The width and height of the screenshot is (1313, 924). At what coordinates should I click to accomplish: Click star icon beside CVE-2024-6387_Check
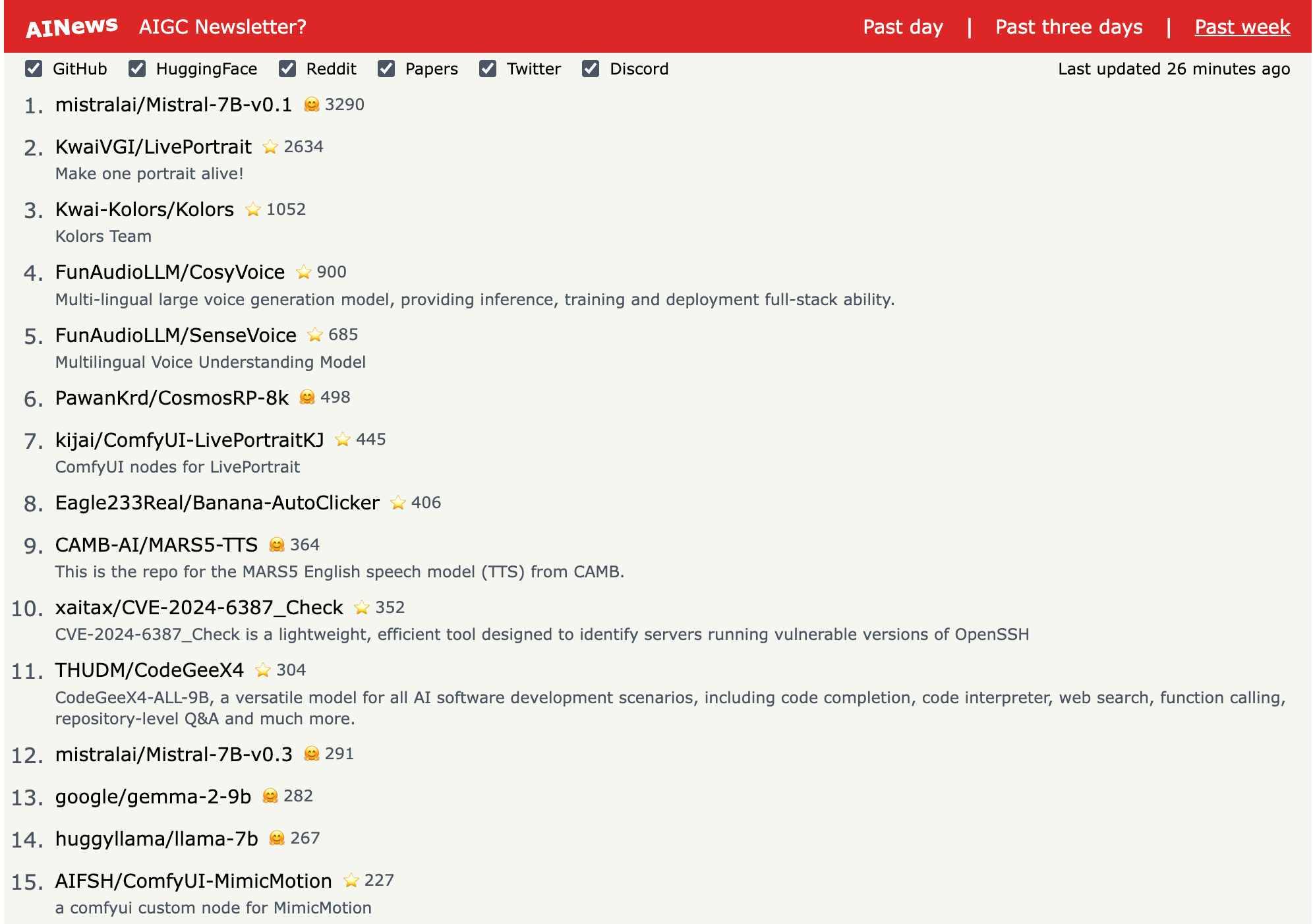point(362,608)
